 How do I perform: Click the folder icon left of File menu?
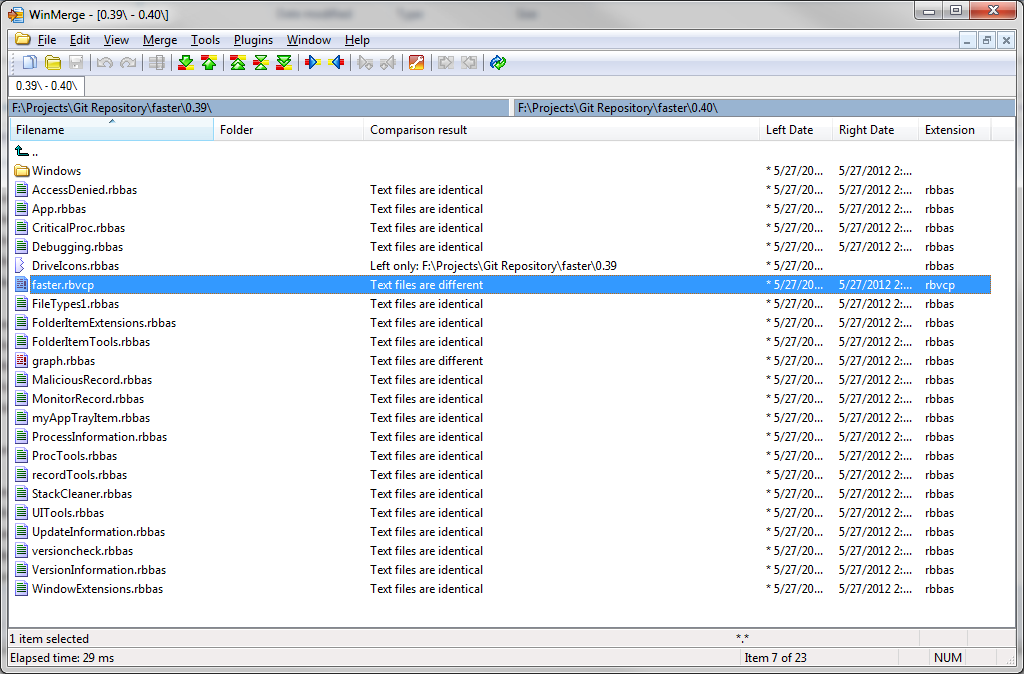pos(23,39)
